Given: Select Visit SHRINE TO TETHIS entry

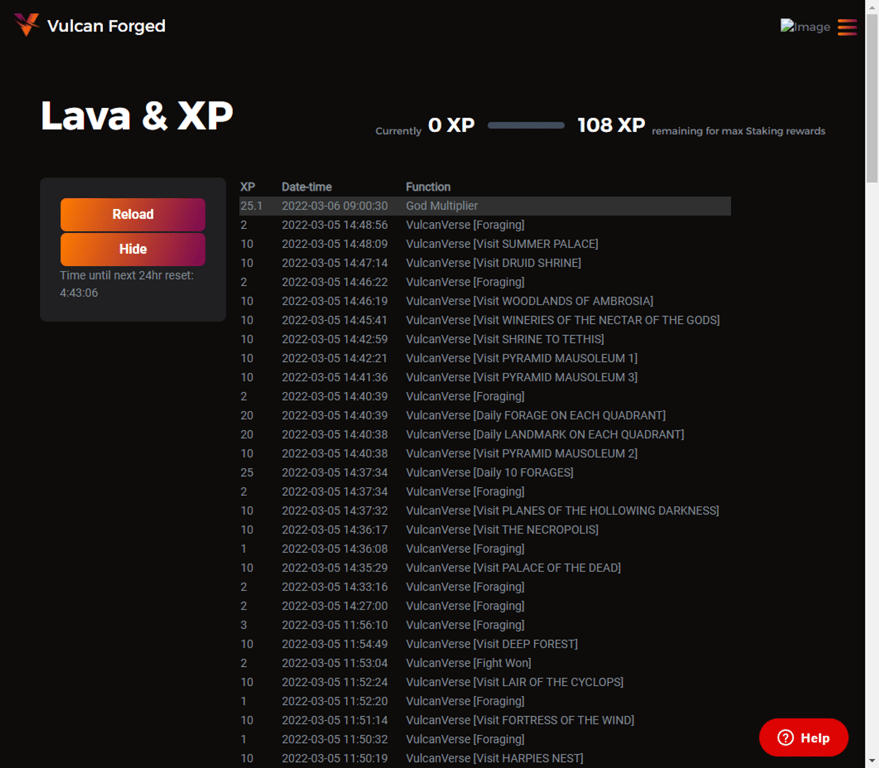Looking at the screenshot, I should pyautogui.click(x=505, y=339).
